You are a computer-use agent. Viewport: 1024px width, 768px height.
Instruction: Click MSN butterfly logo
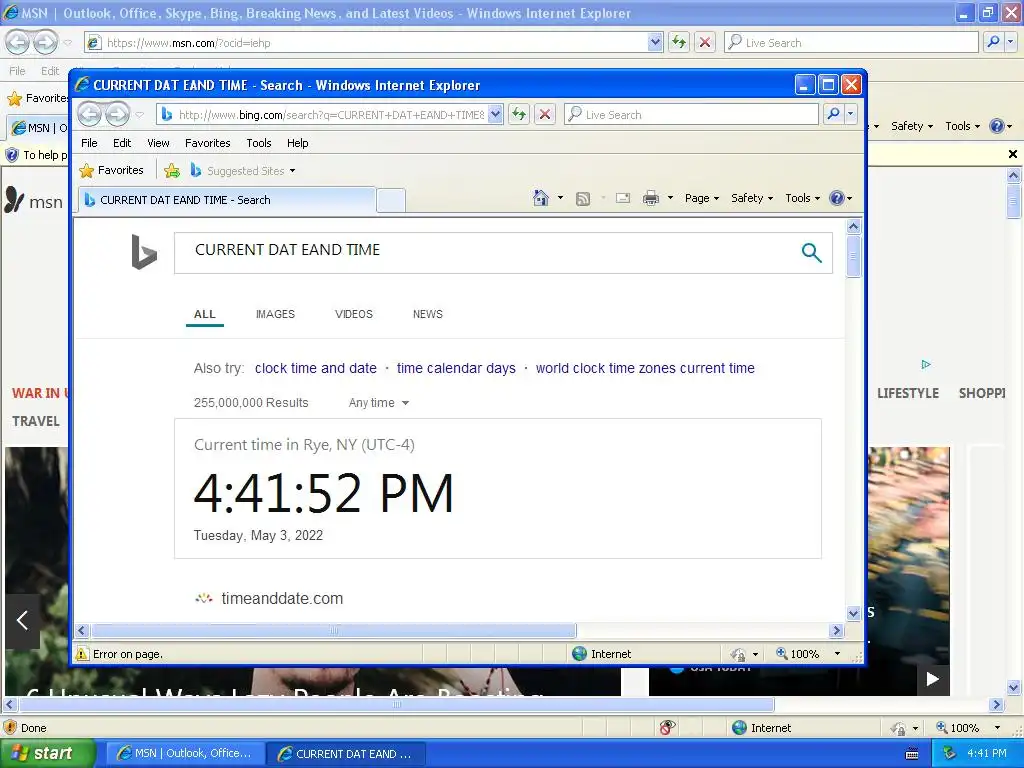point(14,200)
